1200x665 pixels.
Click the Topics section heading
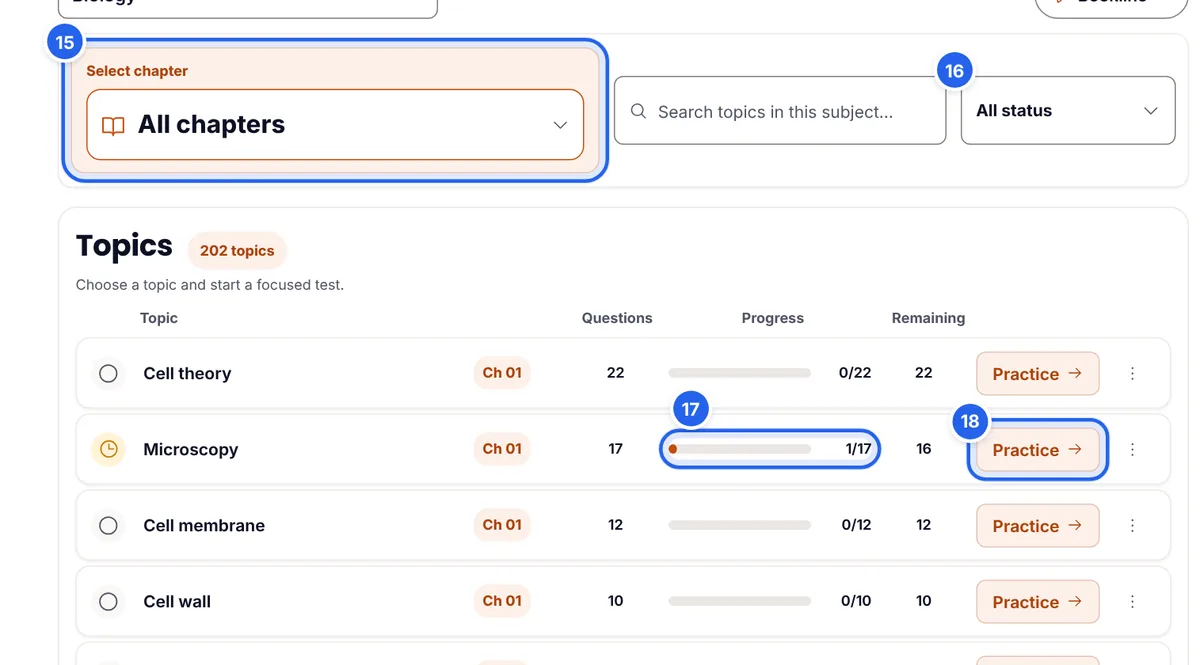[124, 246]
